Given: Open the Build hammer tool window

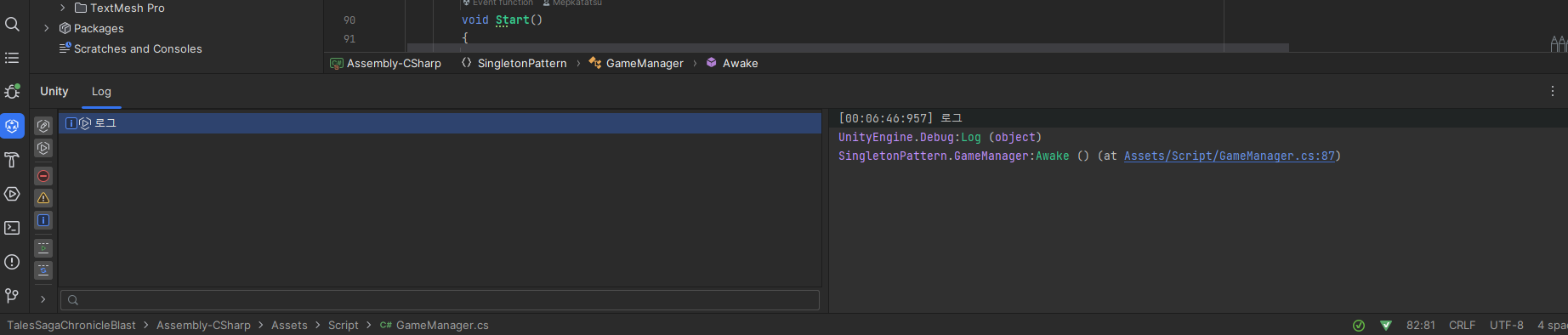Looking at the screenshot, I should tap(12, 160).
